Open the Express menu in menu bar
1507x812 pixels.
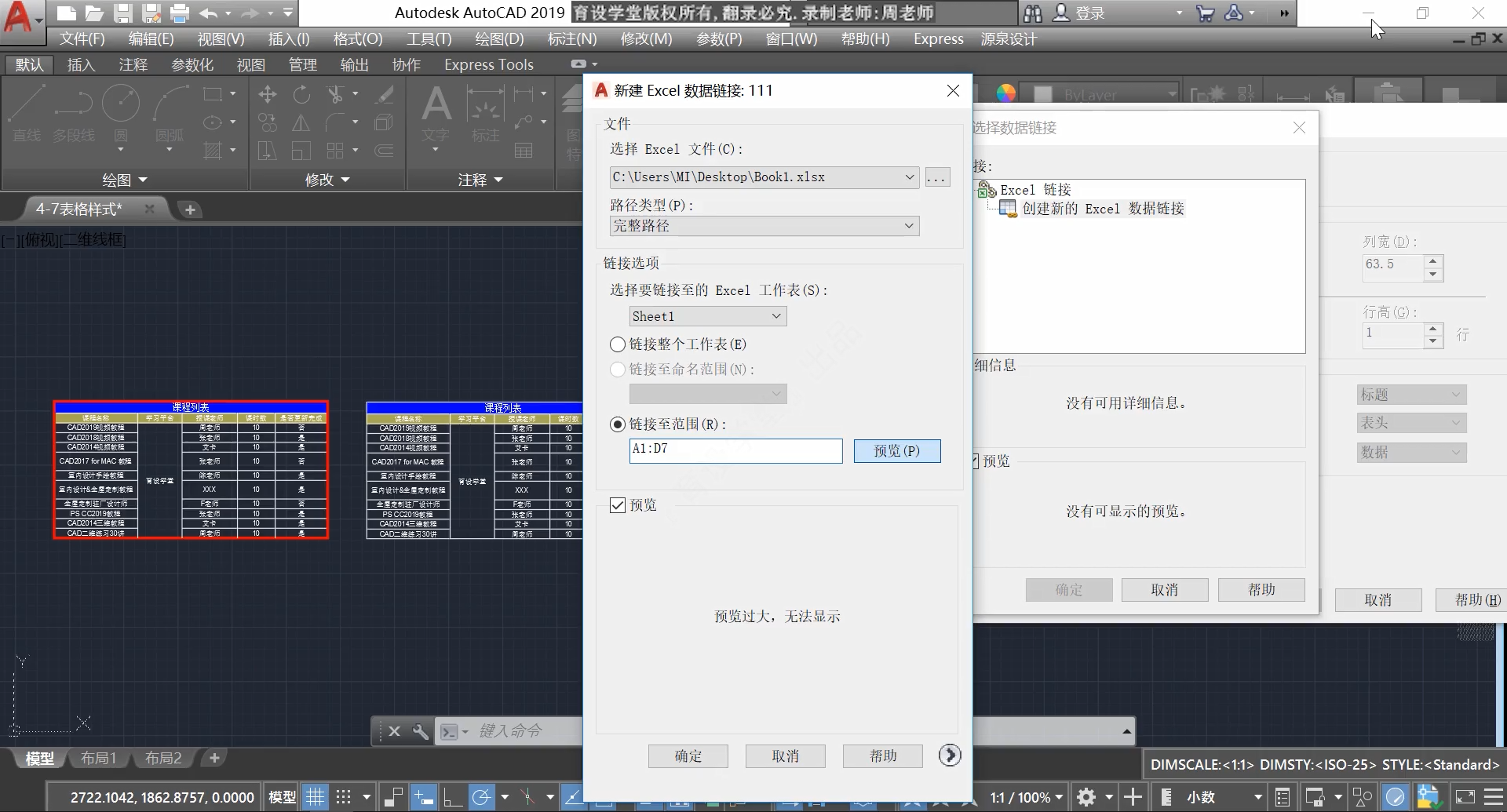click(938, 38)
